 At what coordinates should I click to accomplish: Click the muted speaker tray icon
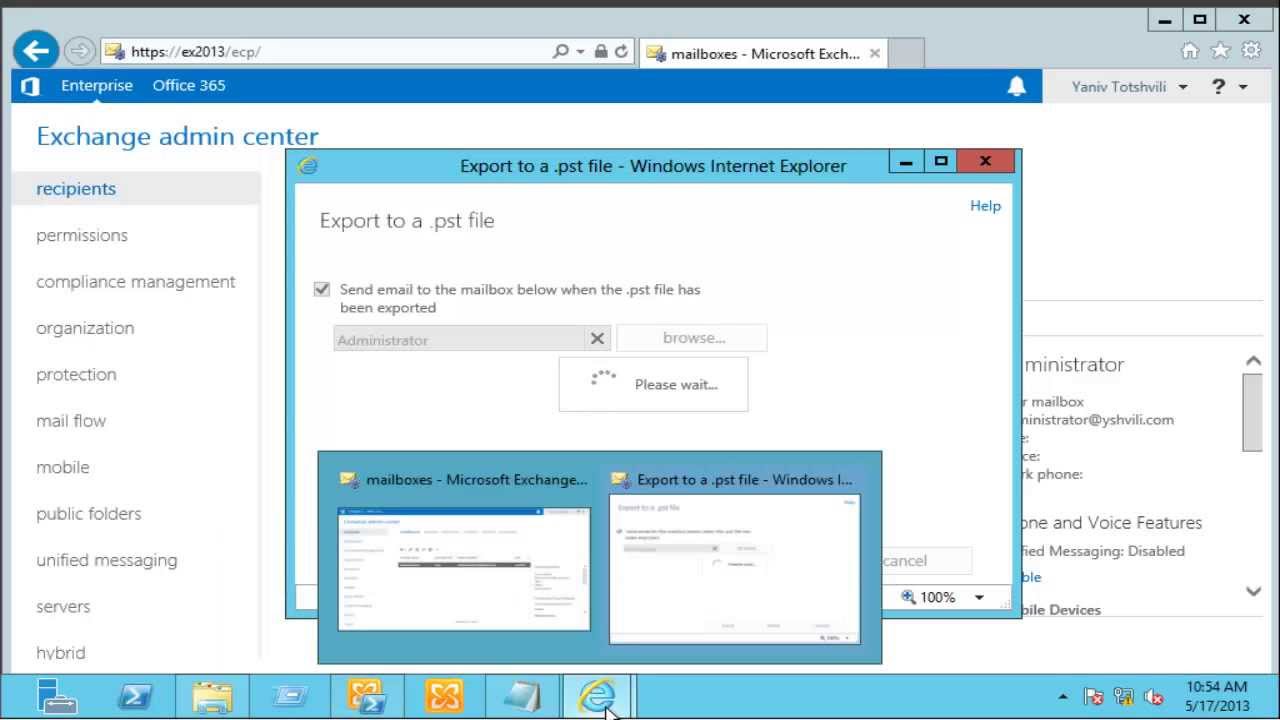point(1153,697)
